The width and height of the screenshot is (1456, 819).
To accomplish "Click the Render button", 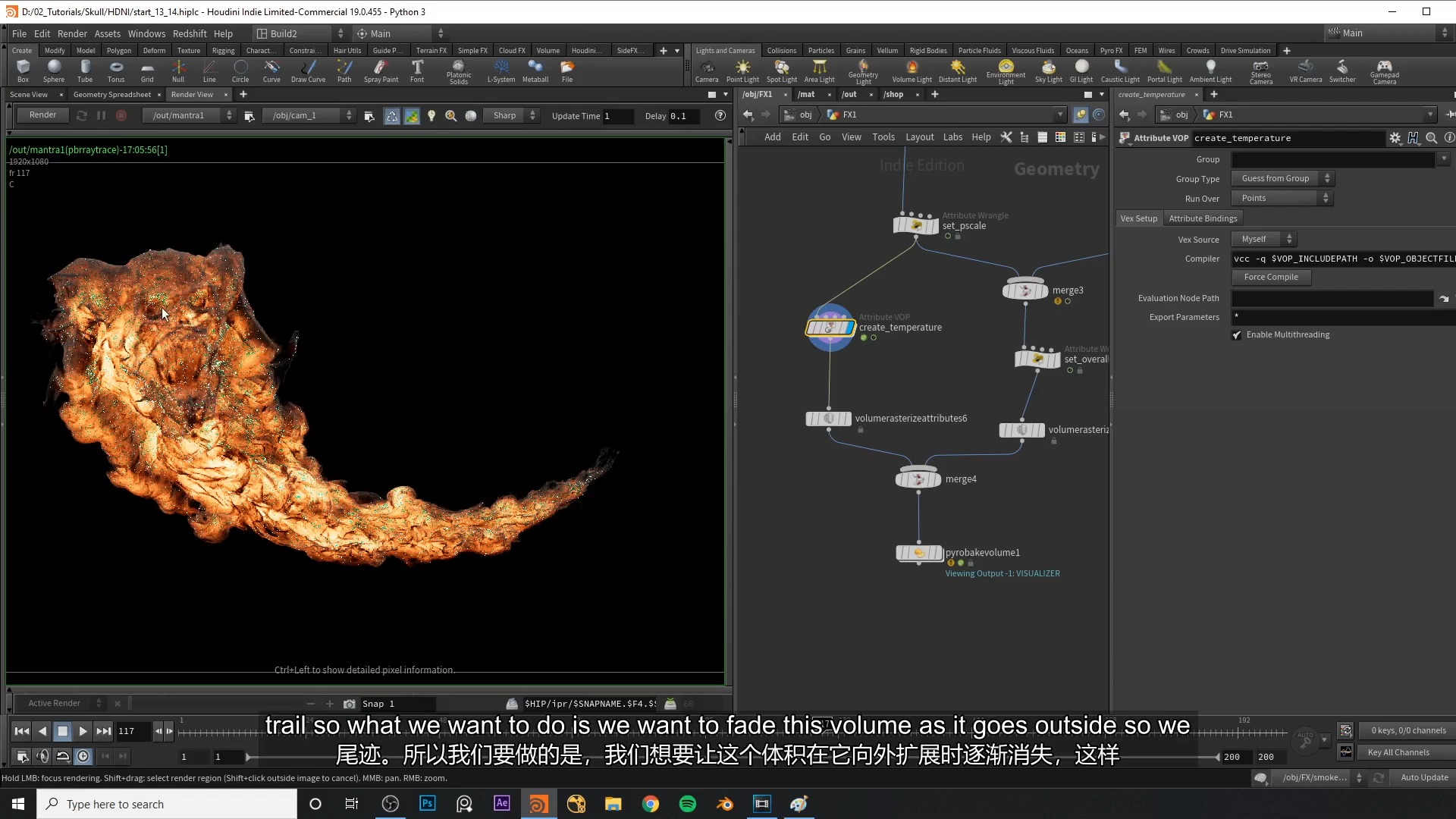I will coord(43,115).
